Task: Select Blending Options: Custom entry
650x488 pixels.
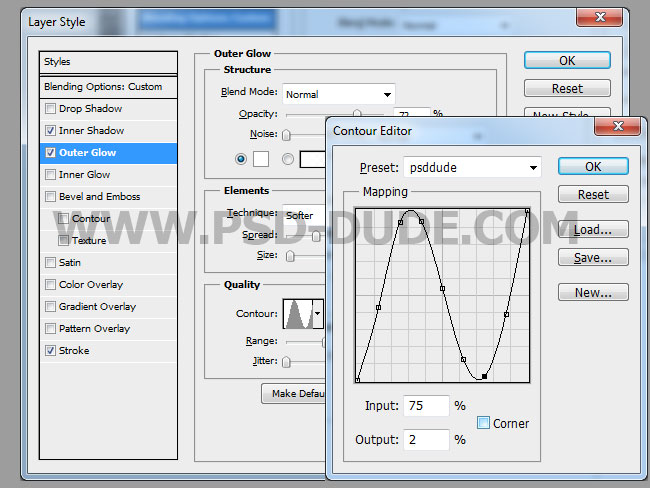Action: click(109, 87)
